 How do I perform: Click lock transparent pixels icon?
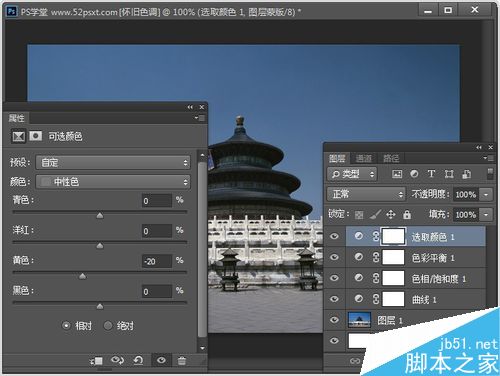pyautogui.click(x=359, y=215)
